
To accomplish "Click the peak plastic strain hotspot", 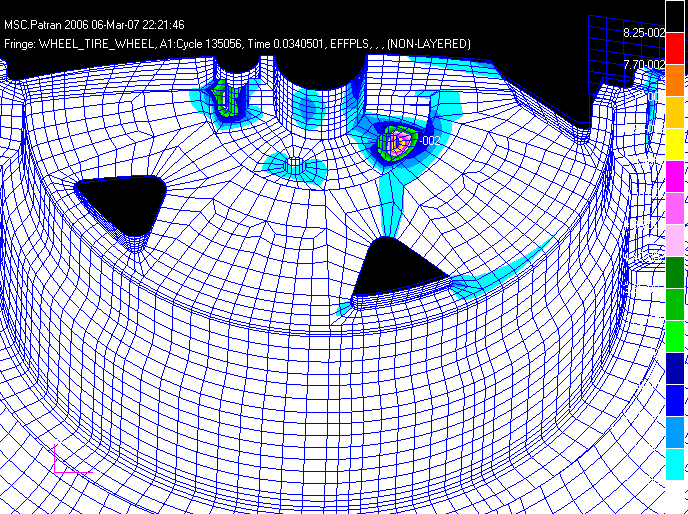I will point(400,142).
